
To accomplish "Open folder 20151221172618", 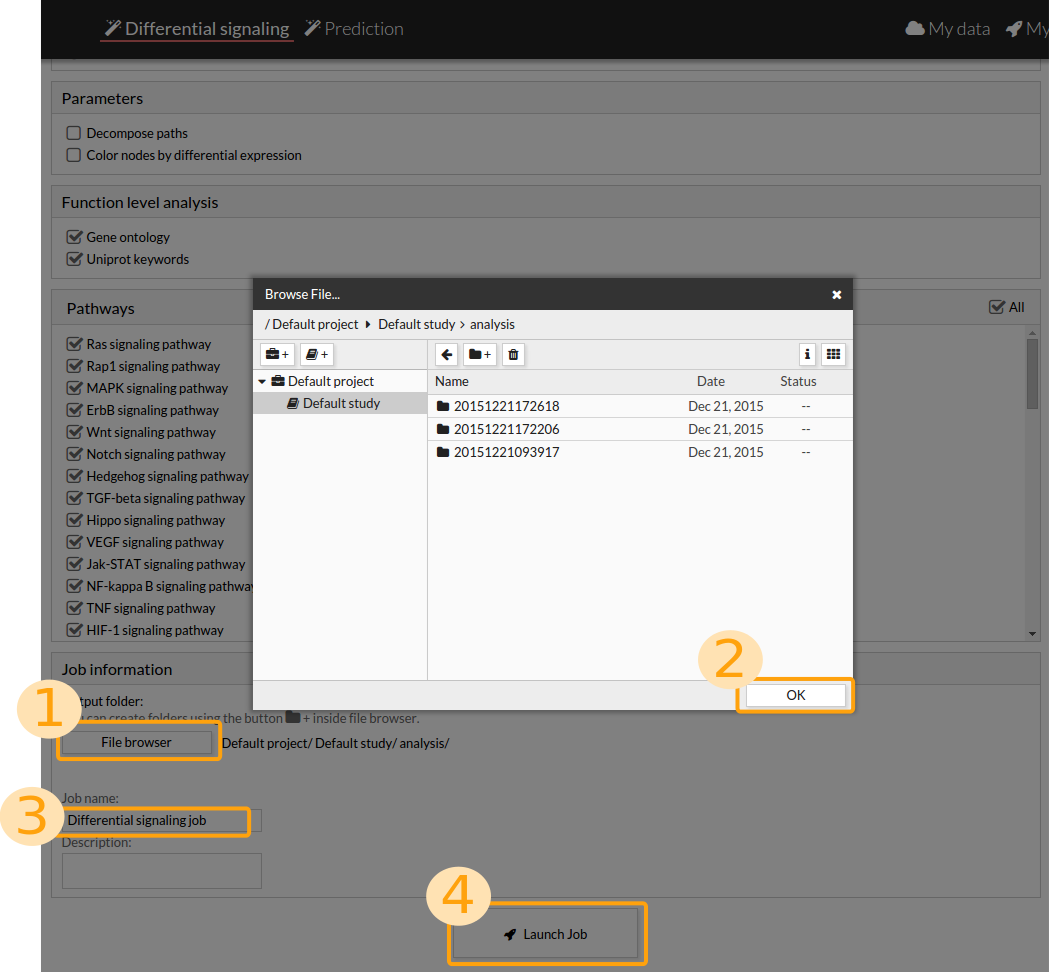I will click(x=506, y=406).
